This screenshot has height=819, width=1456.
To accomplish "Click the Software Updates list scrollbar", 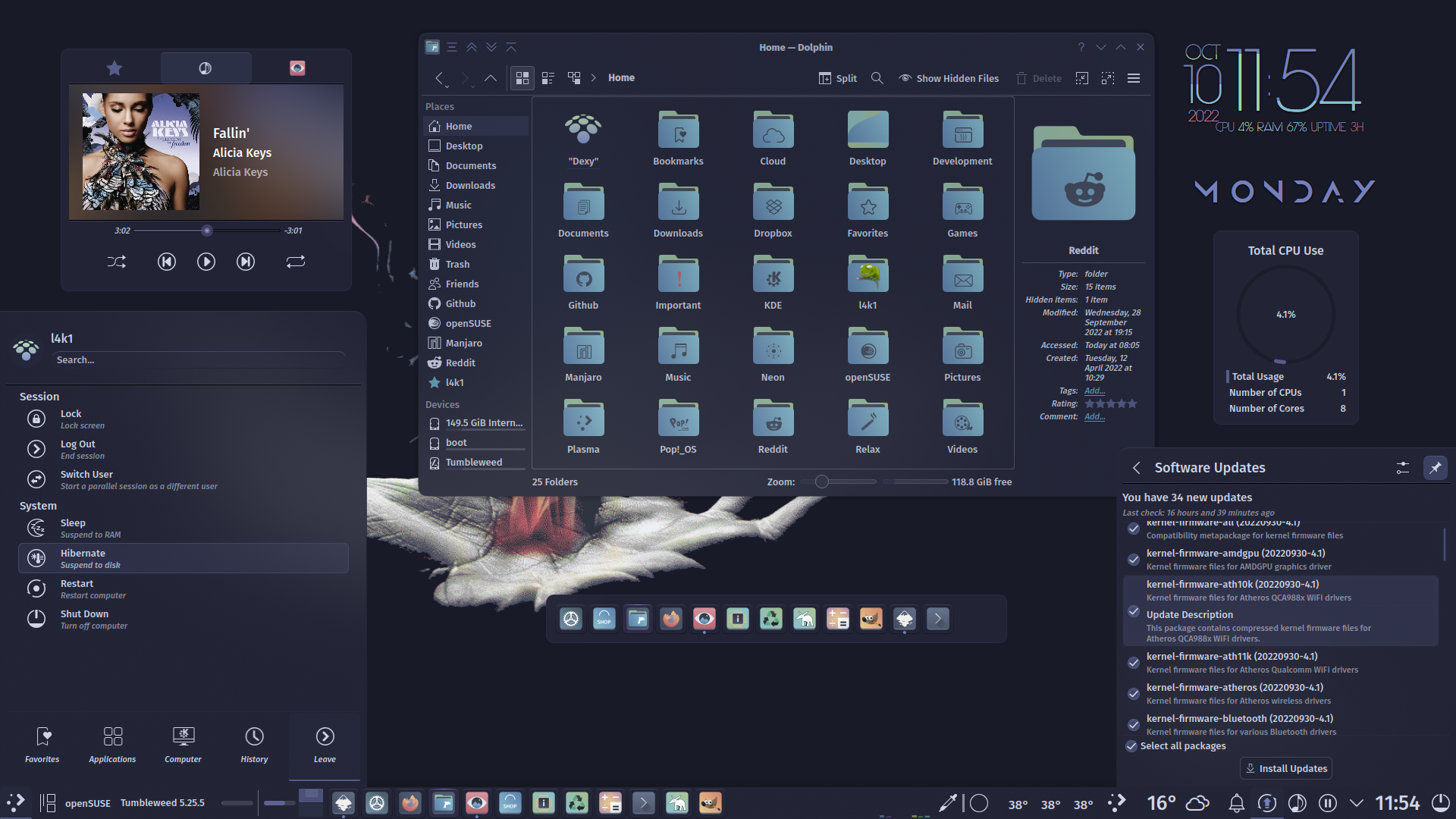I will pos(1444,544).
